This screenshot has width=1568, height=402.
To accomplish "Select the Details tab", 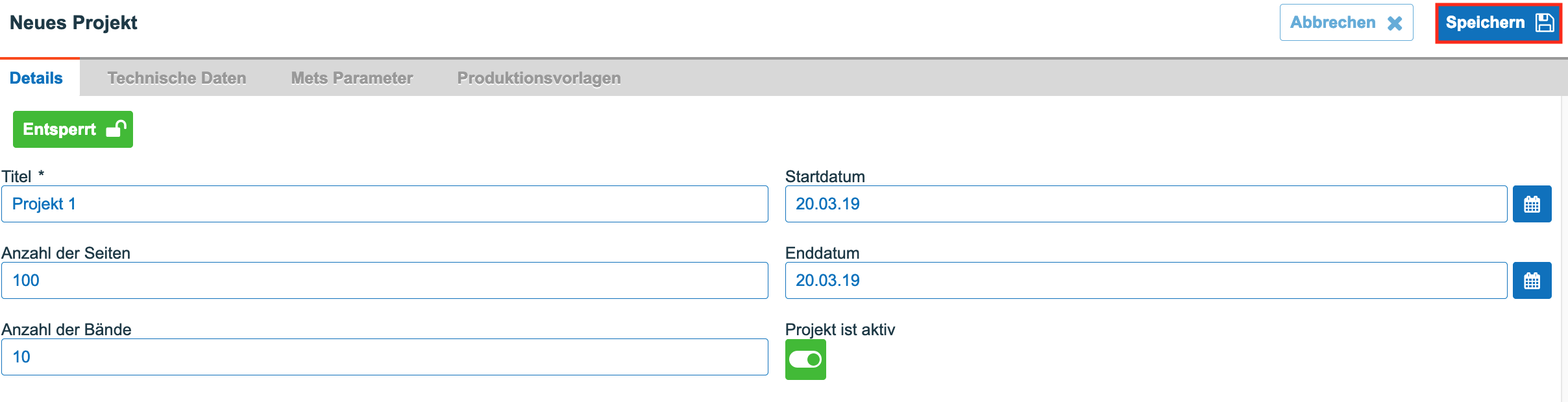I will tap(36, 78).
